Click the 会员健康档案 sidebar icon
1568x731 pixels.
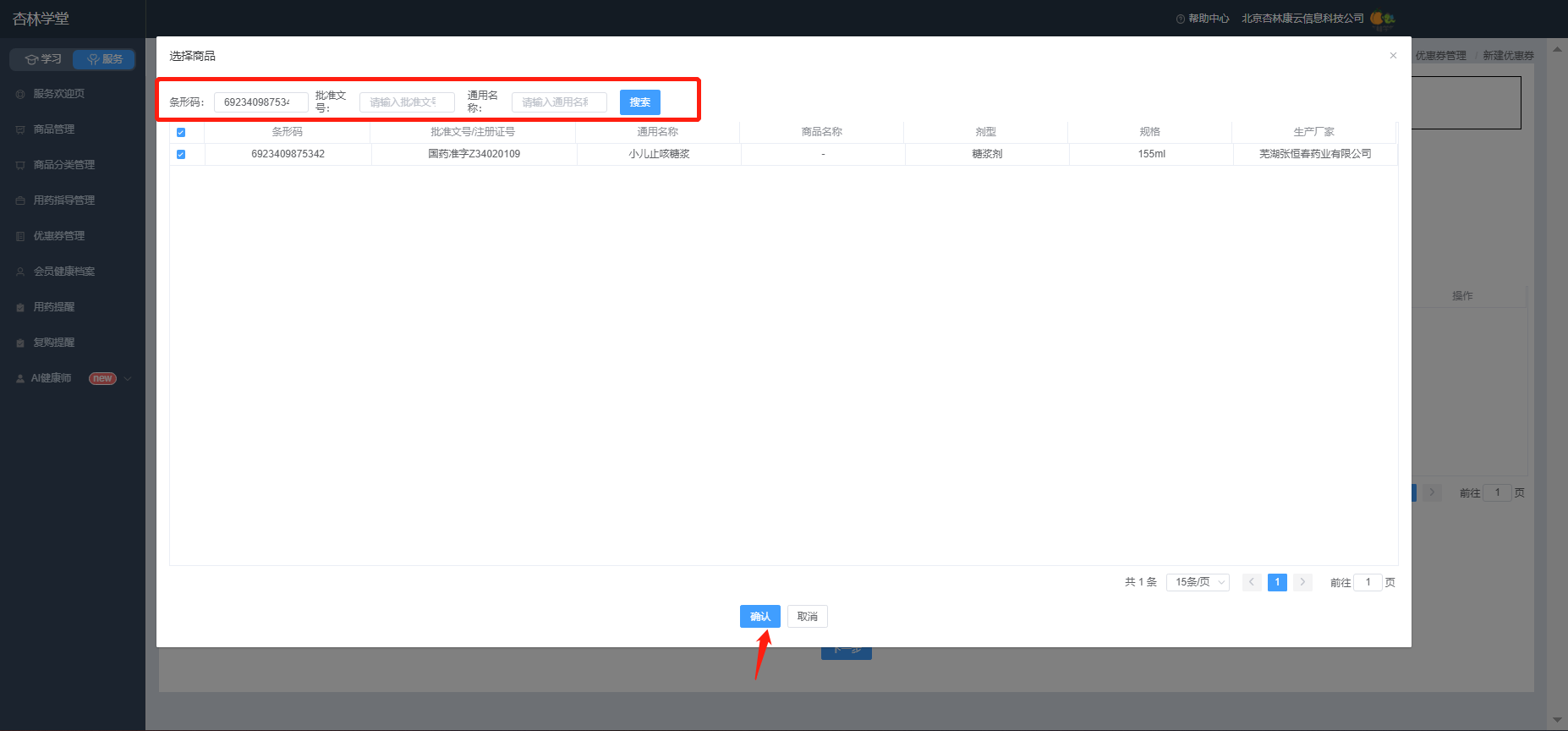pyautogui.click(x=20, y=272)
